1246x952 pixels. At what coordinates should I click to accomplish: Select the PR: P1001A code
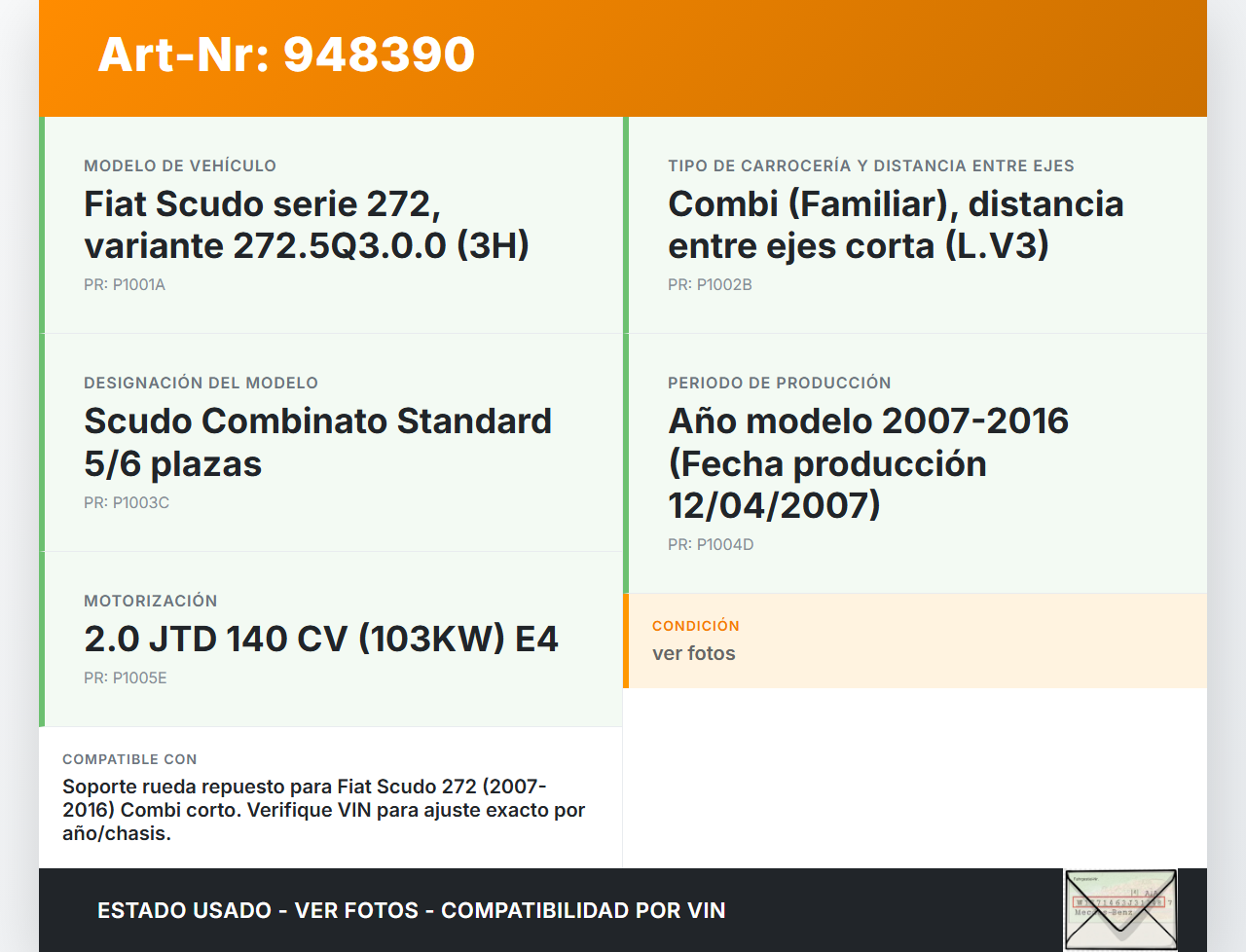[125, 284]
